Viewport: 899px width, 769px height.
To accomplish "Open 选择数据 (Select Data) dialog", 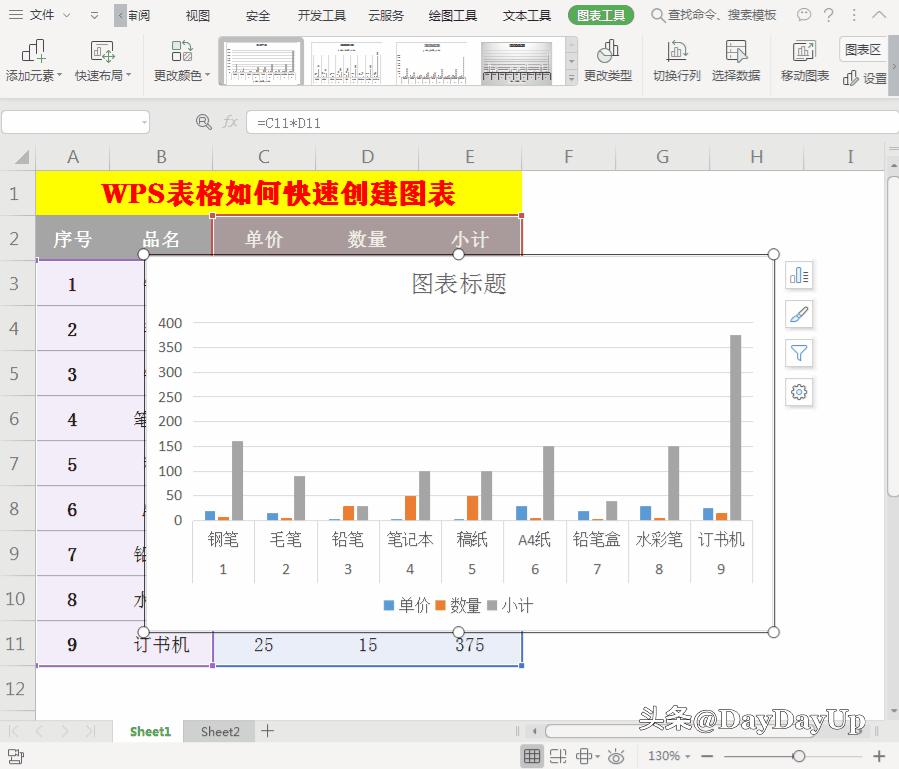I will click(x=736, y=60).
